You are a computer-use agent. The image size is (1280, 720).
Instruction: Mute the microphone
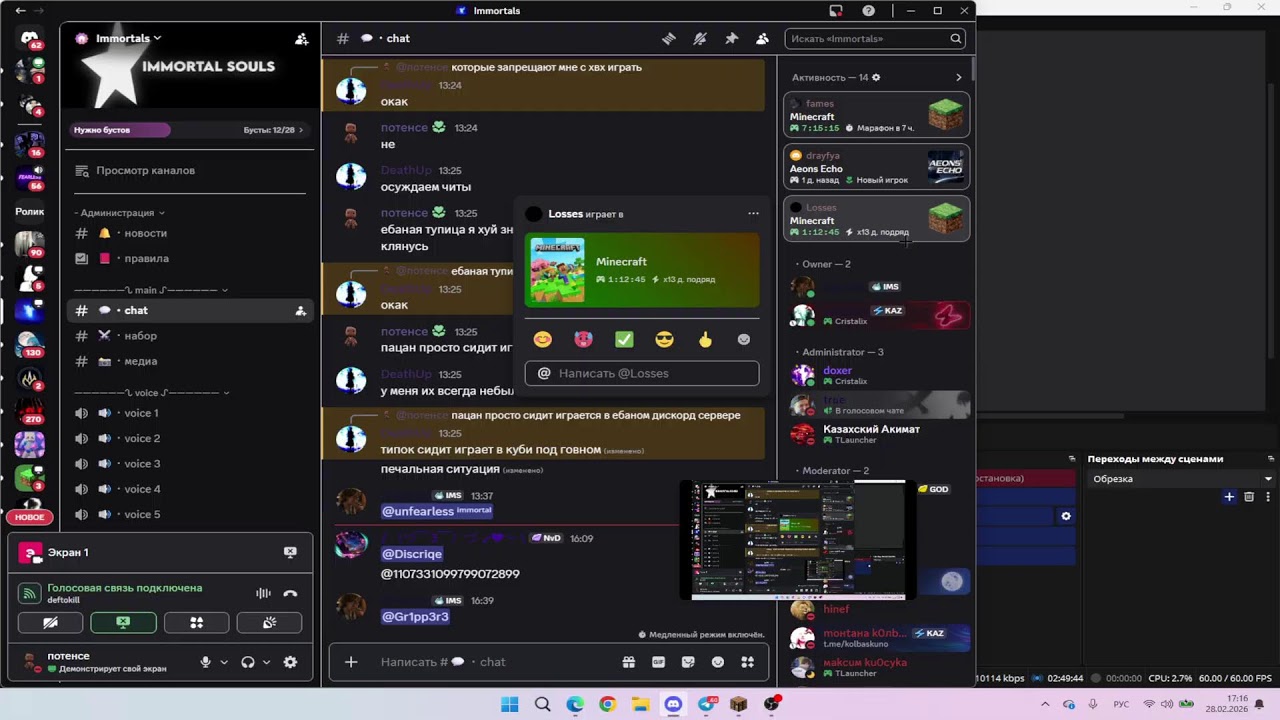(205, 662)
